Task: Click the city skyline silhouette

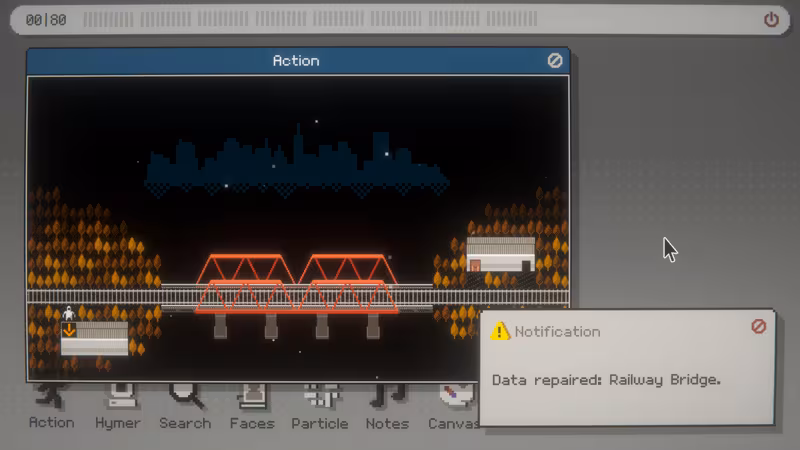Action: pyautogui.click(x=297, y=163)
